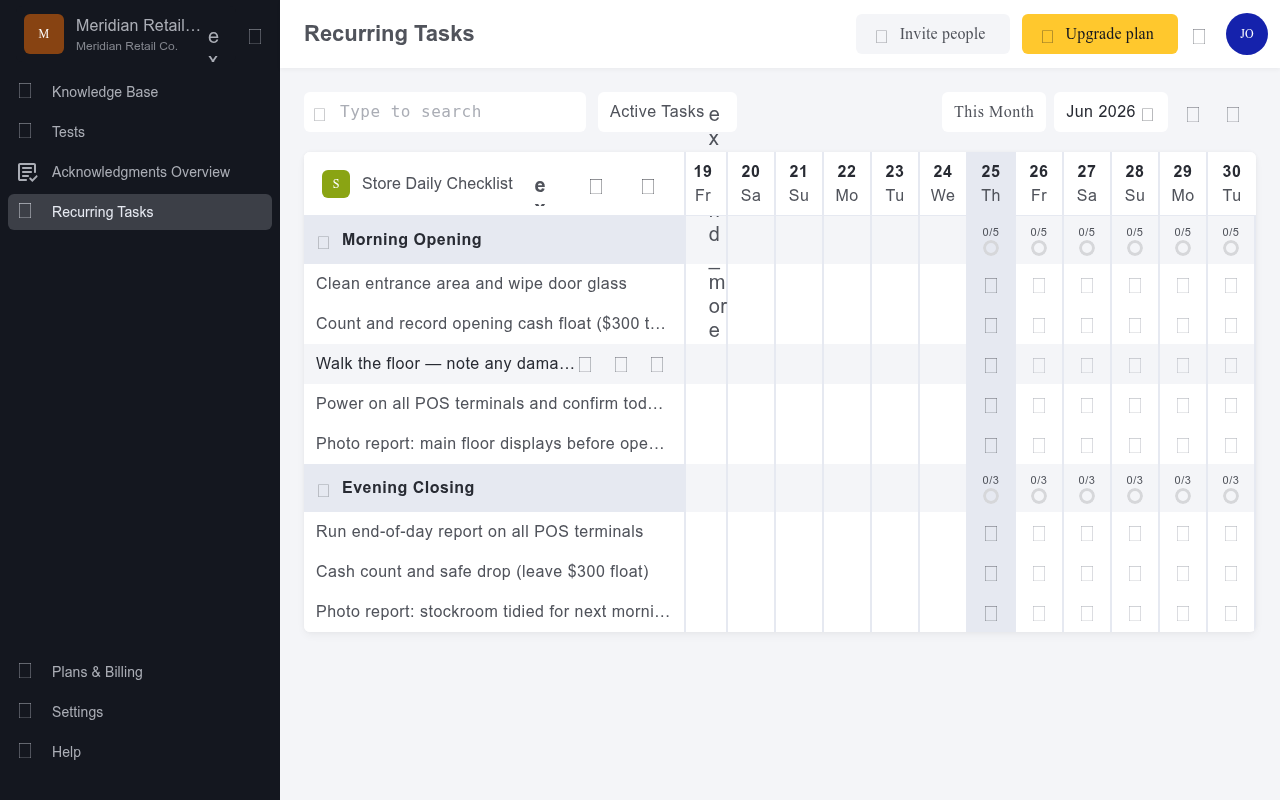
Task: Open task 'Clean entrance area and wipe door glass'
Action: click(x=471, y=284)
